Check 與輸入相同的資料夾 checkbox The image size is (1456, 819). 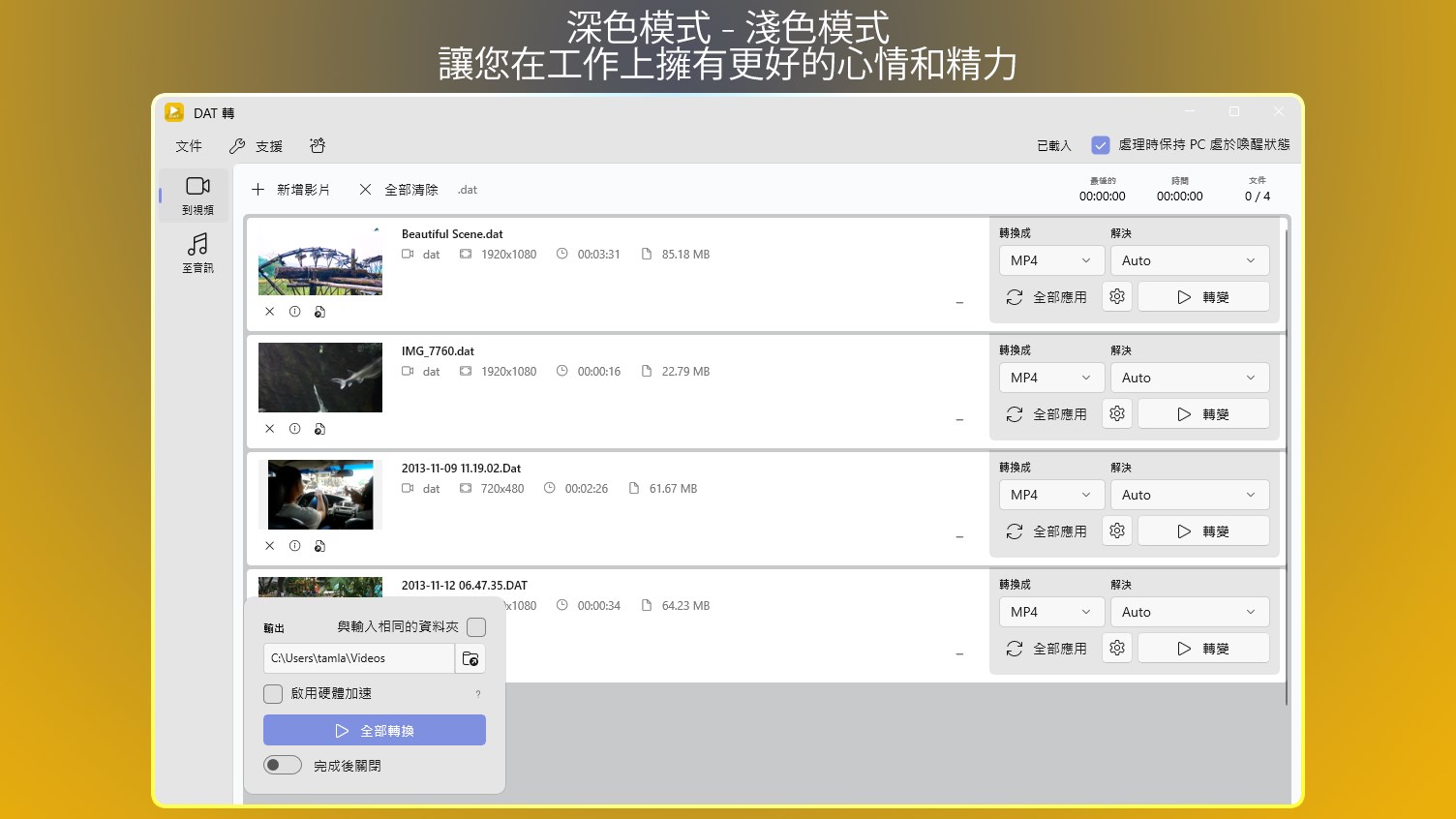pyautogui.click(x=476, y=627)
